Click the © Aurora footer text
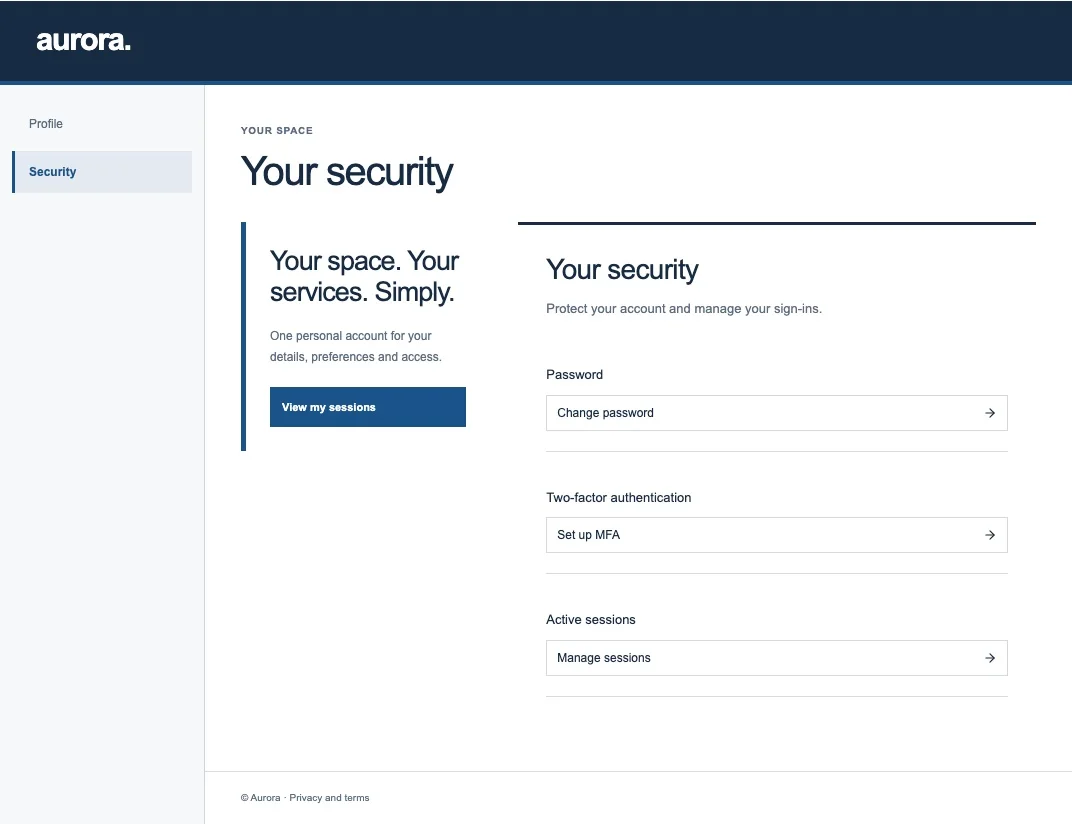 260,798
